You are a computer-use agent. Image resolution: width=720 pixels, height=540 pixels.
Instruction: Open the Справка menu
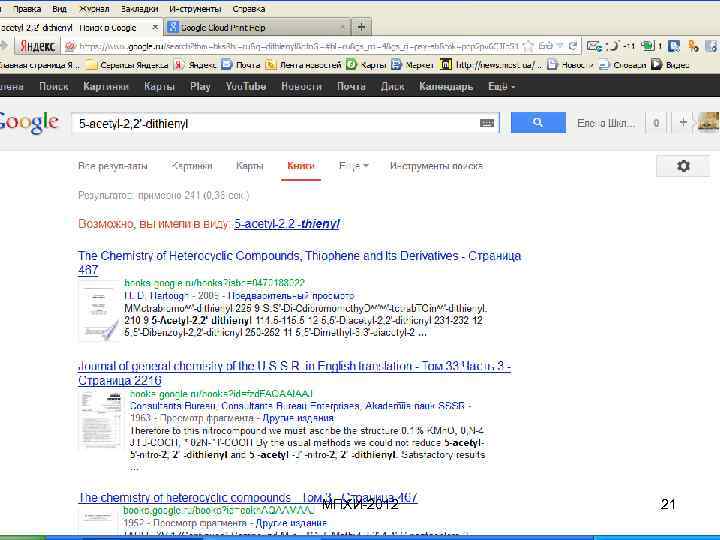[x=248, y=9]
